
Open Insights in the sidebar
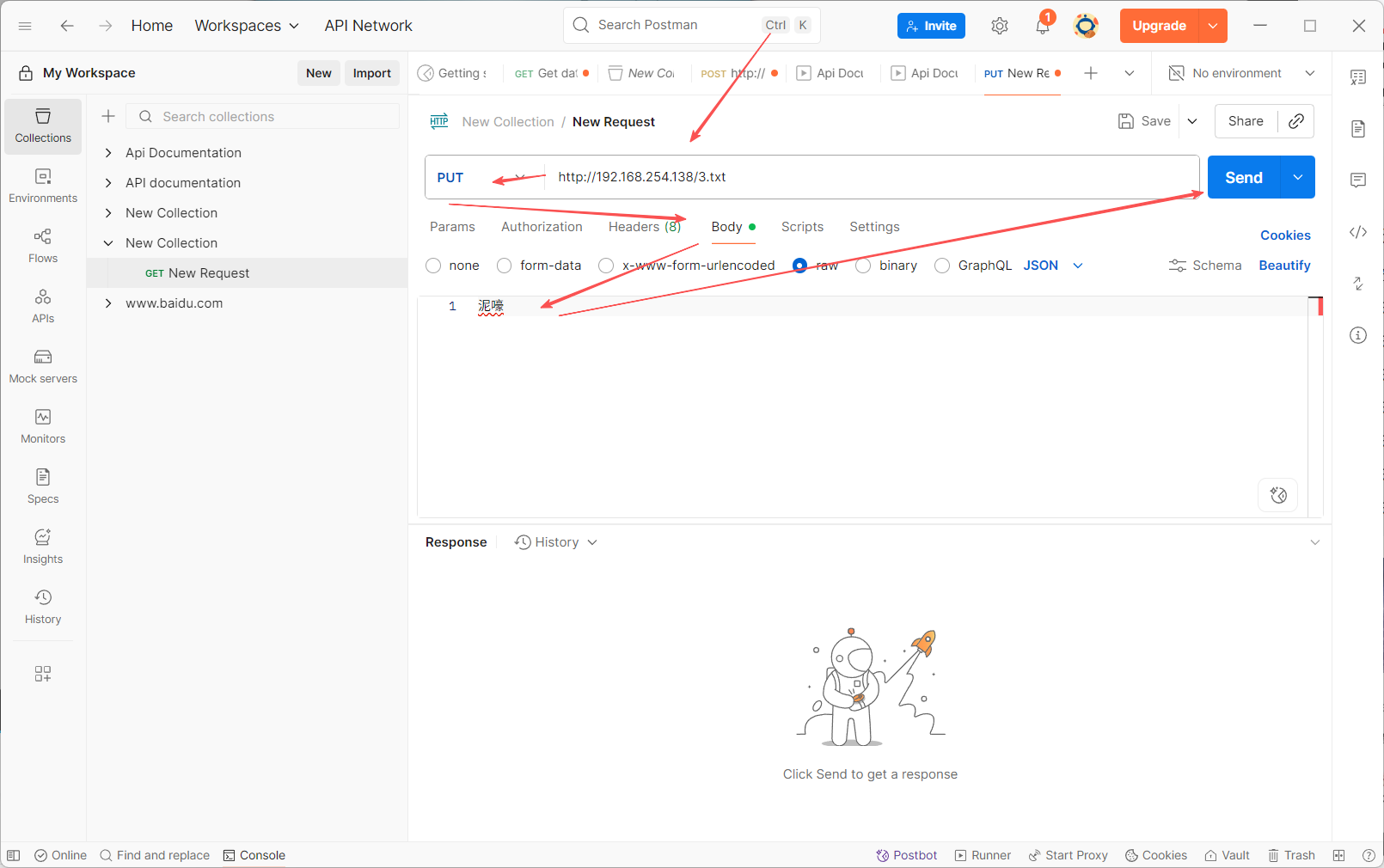tap(43, 547)
